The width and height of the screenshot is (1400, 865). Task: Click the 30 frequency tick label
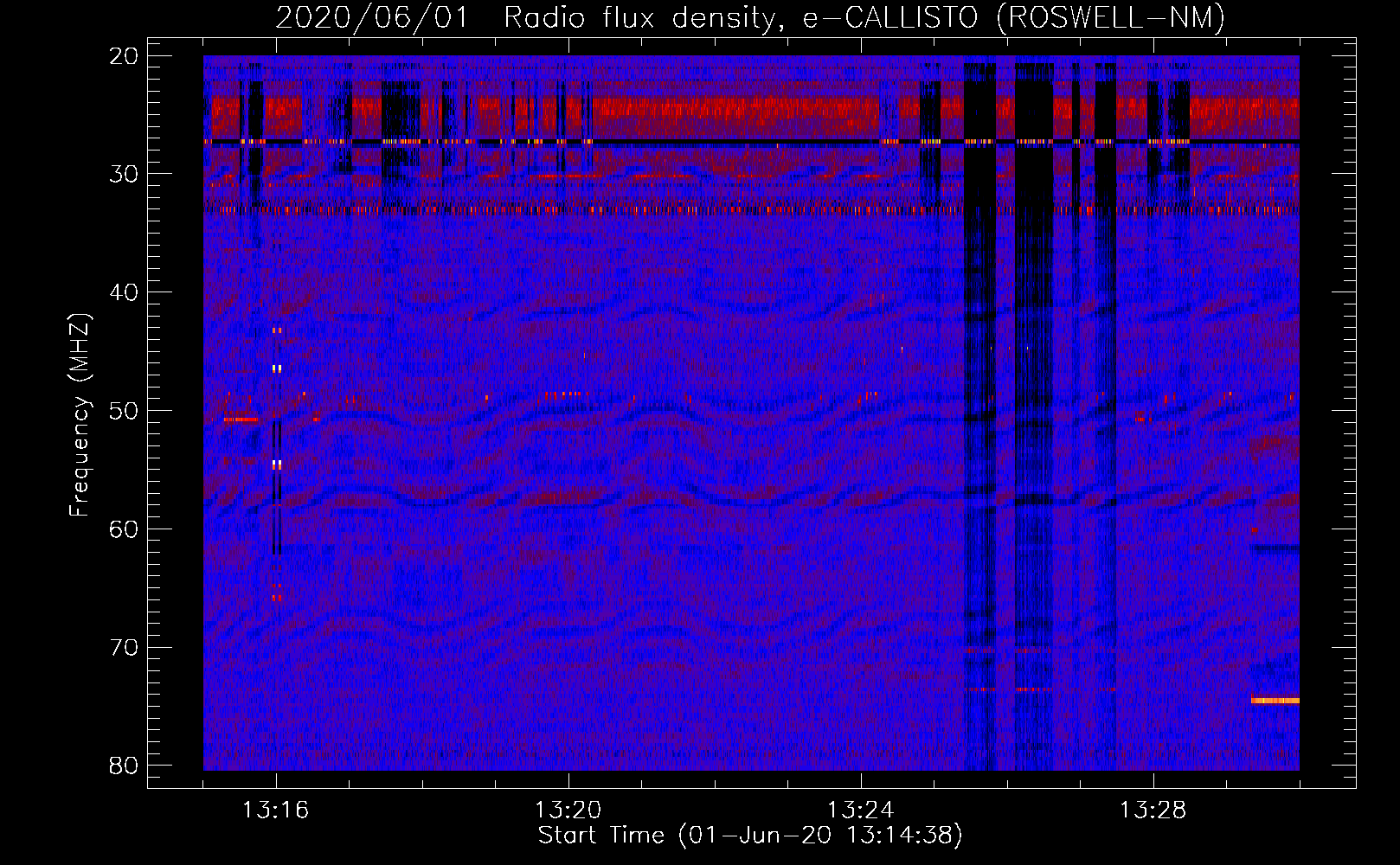pos(125,174)
